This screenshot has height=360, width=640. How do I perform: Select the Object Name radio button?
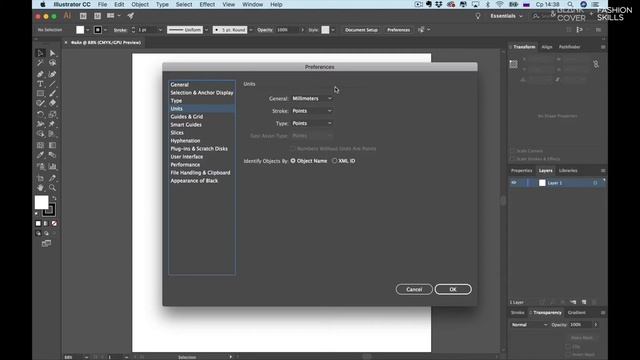[293, 161]
